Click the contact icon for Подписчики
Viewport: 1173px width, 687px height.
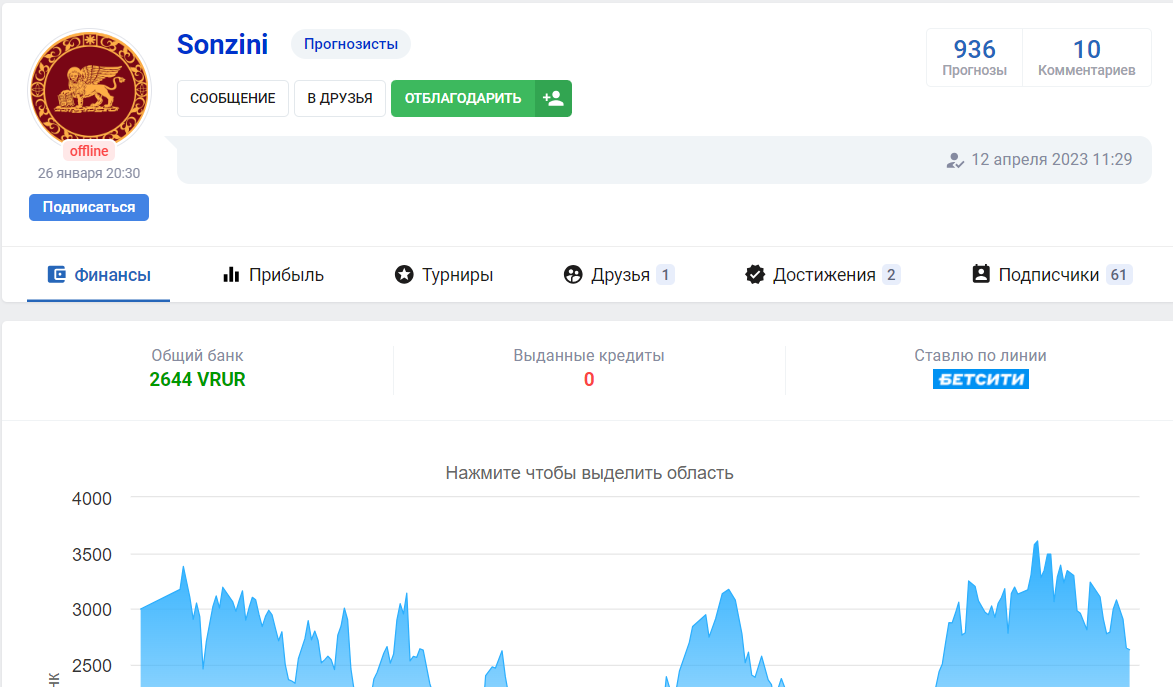(981, 274)
